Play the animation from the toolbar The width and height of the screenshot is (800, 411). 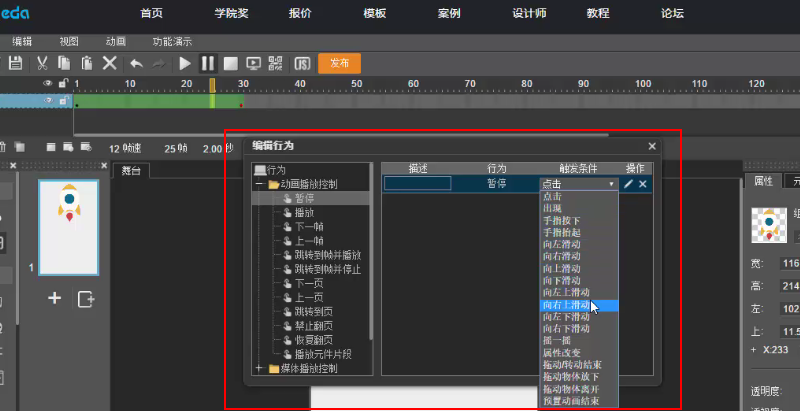point(185,64)
